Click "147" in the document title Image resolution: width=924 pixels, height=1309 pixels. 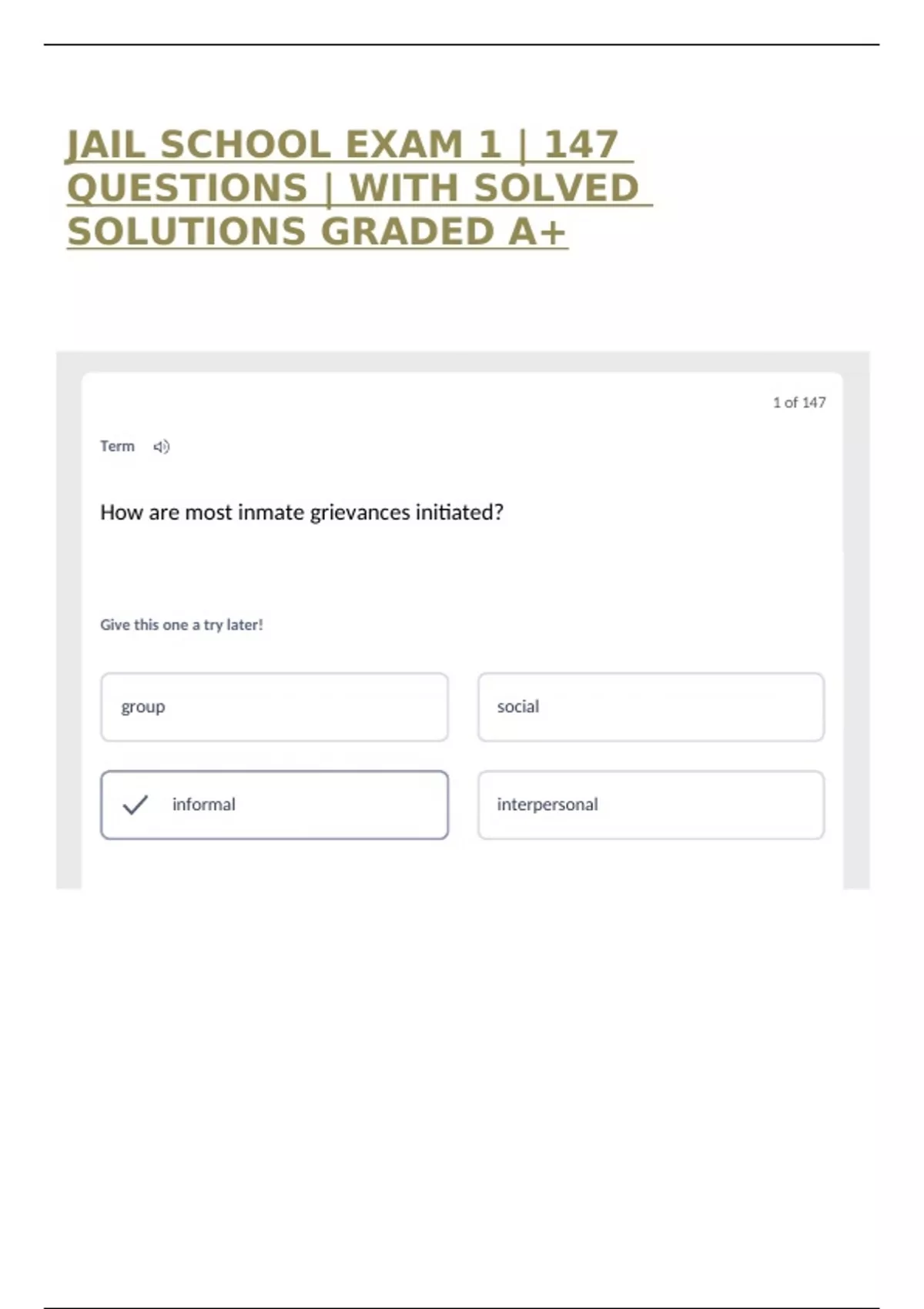pyautogui.click(x=581, y=145)
